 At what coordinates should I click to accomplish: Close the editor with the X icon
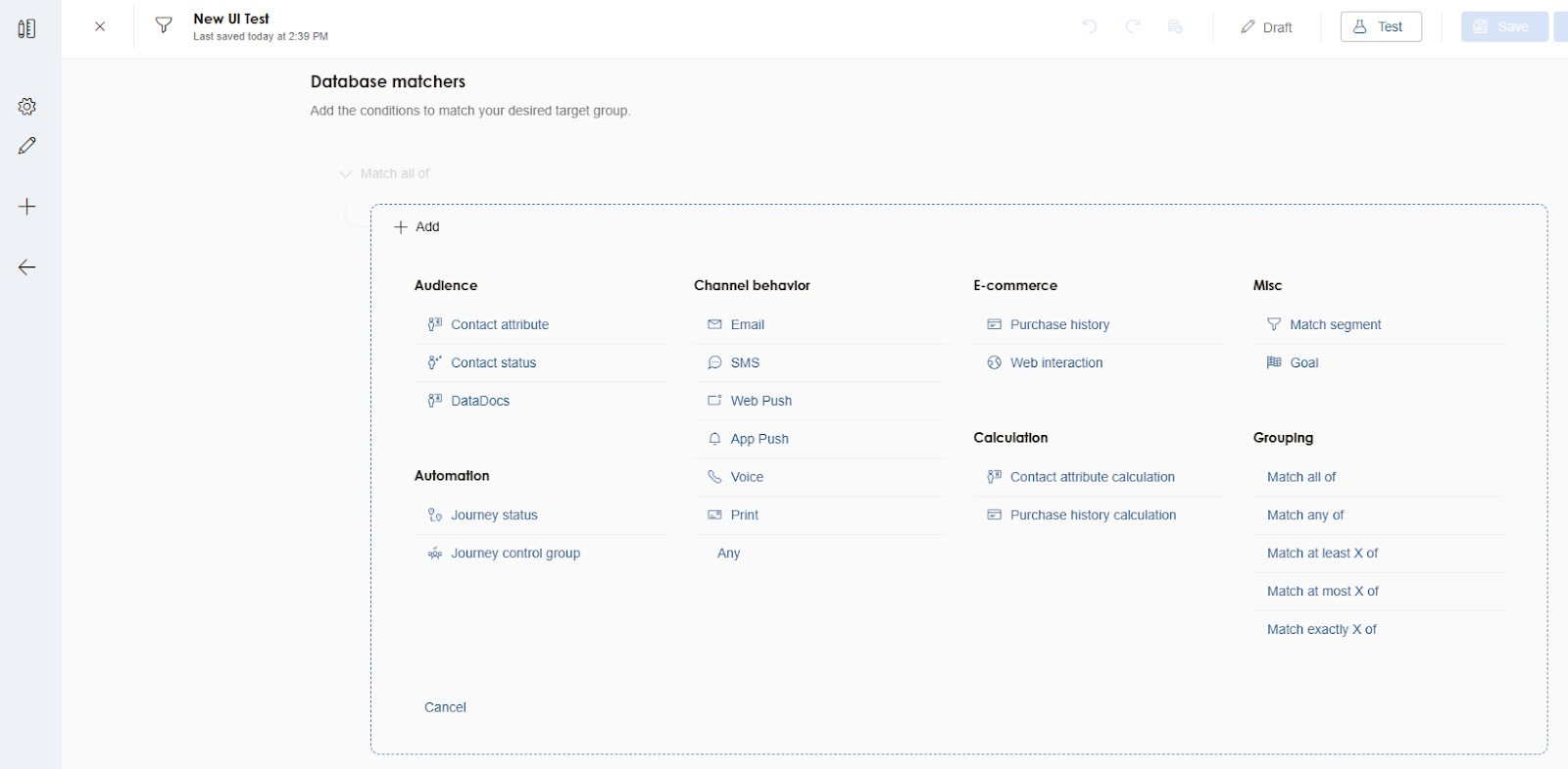[x=100, y=26]
